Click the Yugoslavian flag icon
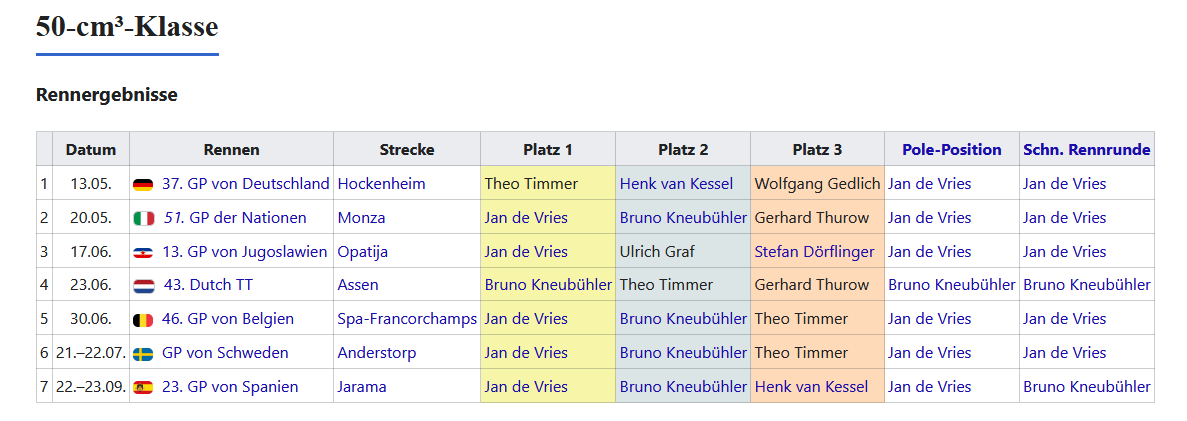1187x421 pixels. 143,252
